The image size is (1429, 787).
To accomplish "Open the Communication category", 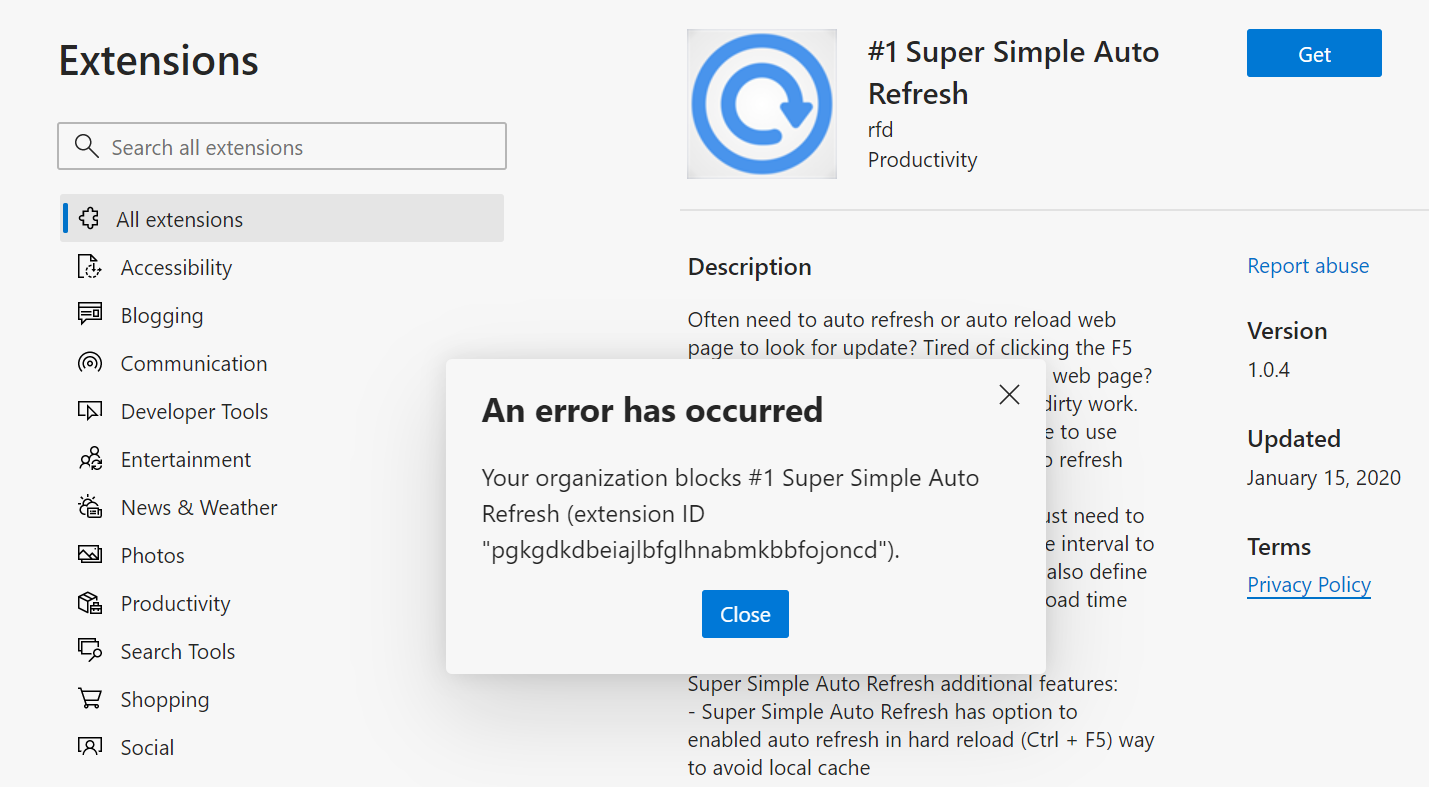I will tap(194, 363).
